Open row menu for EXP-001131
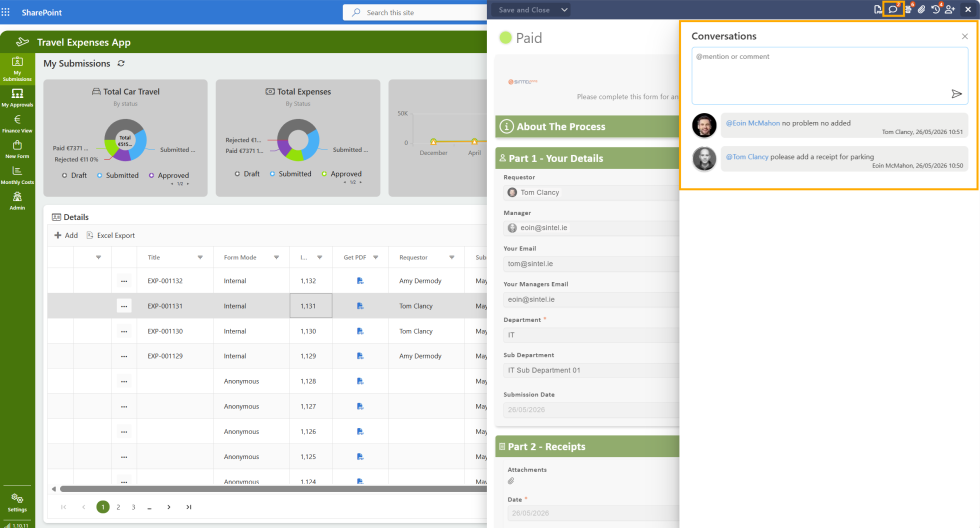The width and height of the screenshot is (980, 528). 124,306
